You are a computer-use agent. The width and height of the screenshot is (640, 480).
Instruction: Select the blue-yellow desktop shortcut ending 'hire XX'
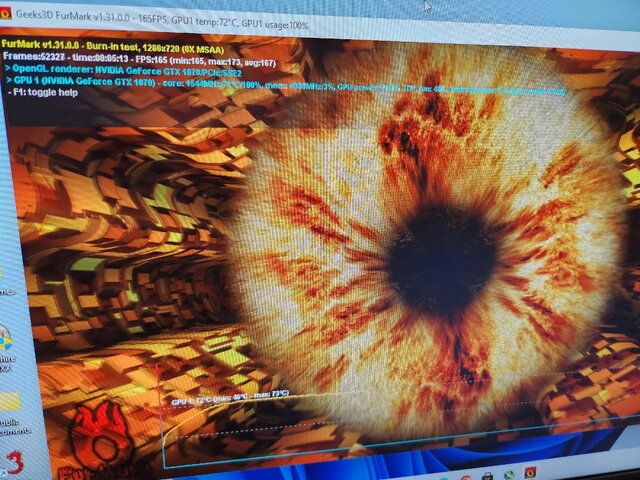[8, 339]
